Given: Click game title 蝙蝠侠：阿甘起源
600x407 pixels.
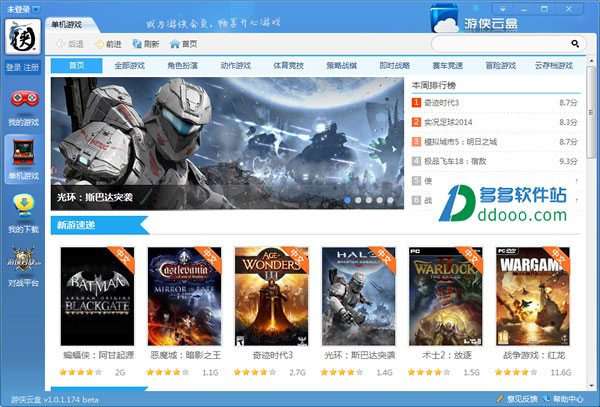Looking at the screenshot, I should point(99,355).
